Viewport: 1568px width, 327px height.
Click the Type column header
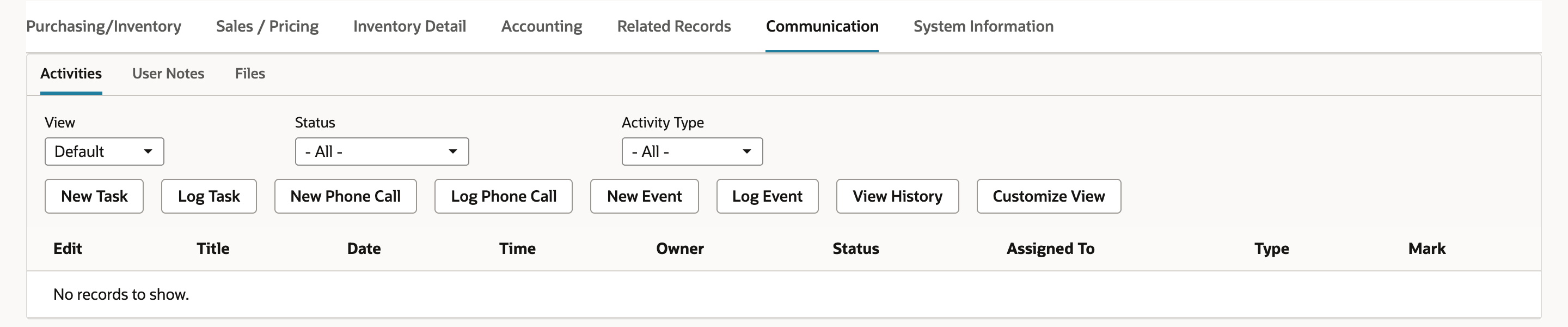[x=1272, y=249]
